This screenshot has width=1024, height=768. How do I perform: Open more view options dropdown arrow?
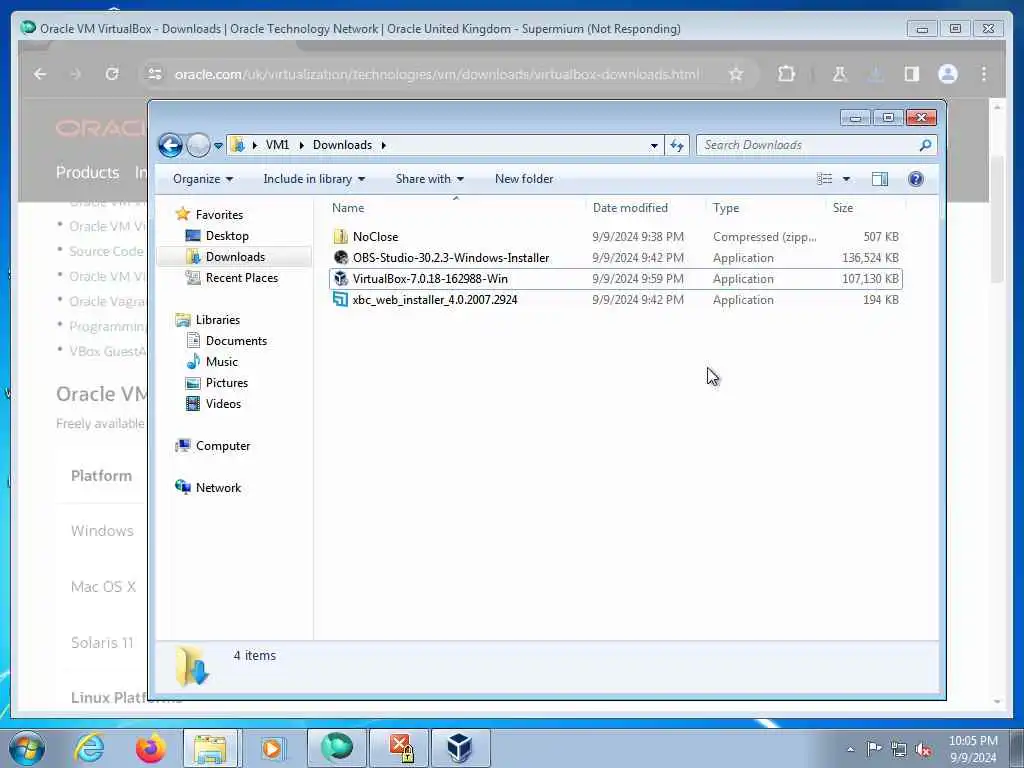(846, 179)
